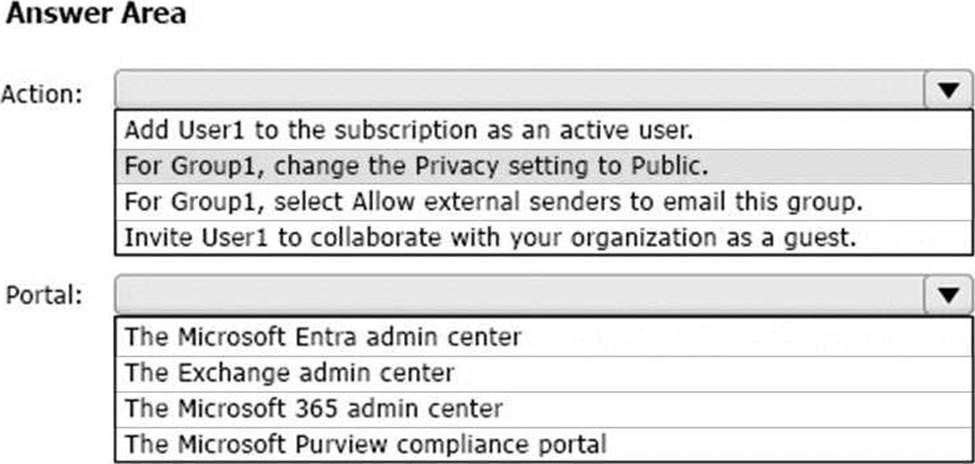Click the Portal: field label
Image resolution: width=975 pixels, height=464 pixels.
click(x=44, y=295)
